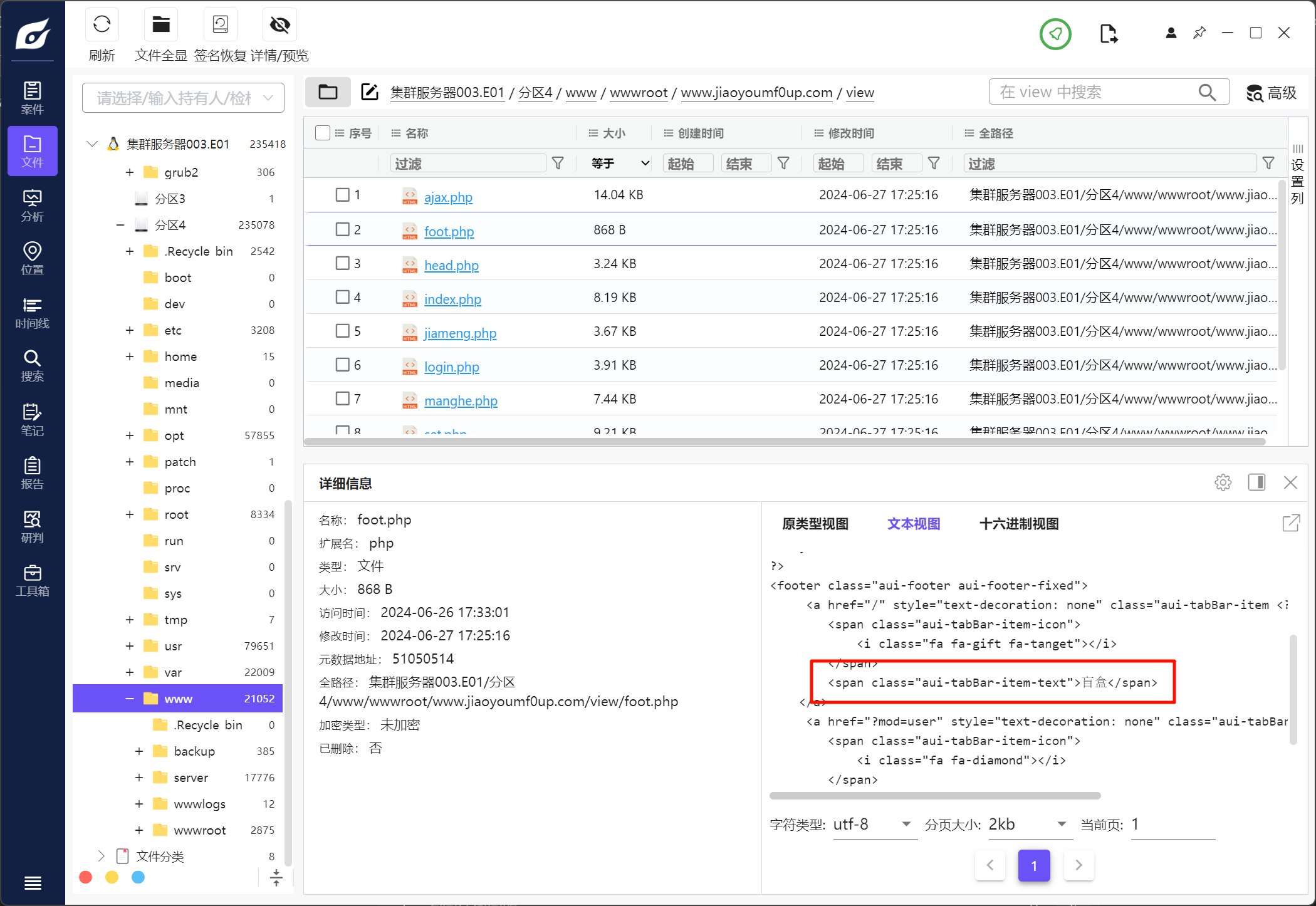Open the login.php file link

click(x=451, y=367)
